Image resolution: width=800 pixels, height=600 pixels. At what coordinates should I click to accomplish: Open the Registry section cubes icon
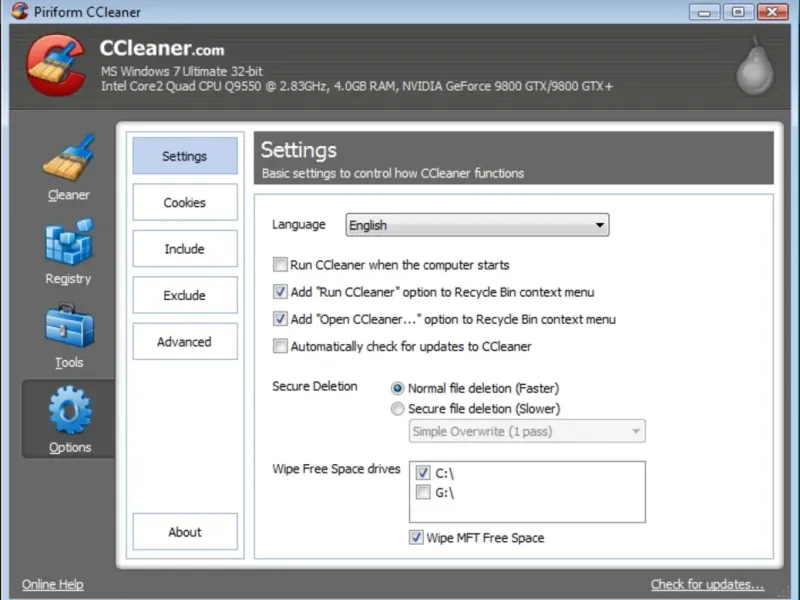69,242
